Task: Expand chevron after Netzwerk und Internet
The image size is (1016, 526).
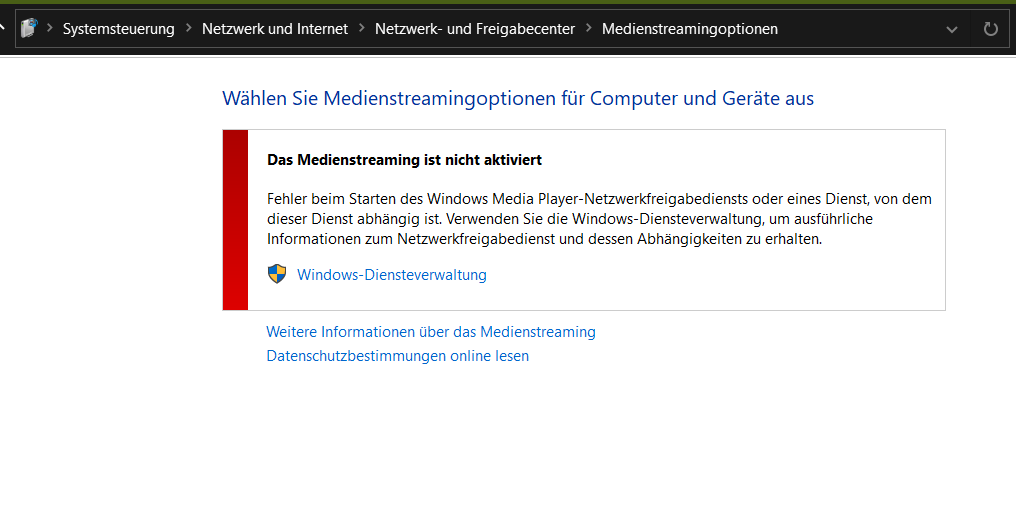Action: (362, 29)
